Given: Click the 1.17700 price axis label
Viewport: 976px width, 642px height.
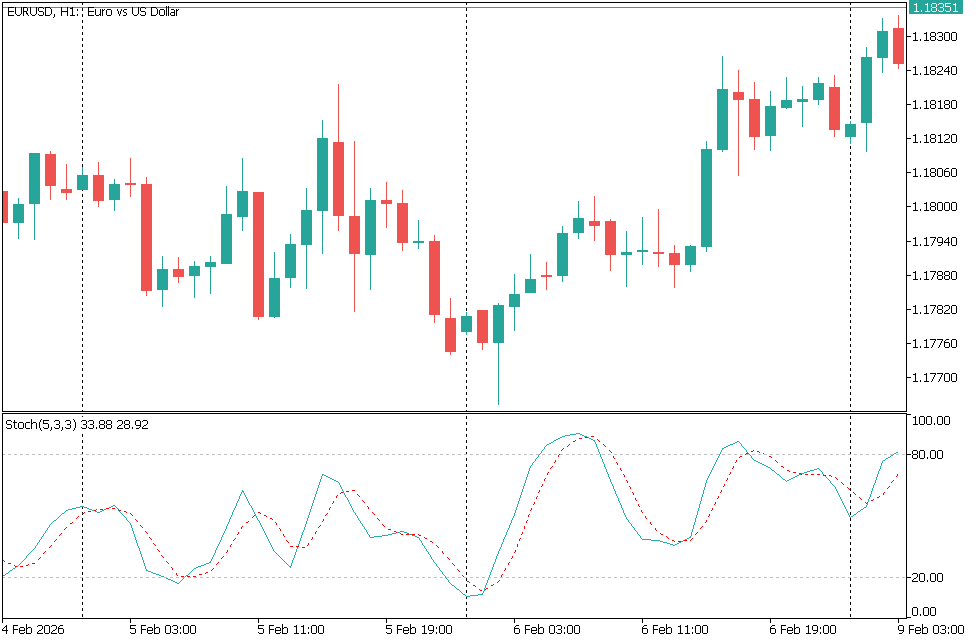Looking at the screenshot, I should [x=936, y=378].
